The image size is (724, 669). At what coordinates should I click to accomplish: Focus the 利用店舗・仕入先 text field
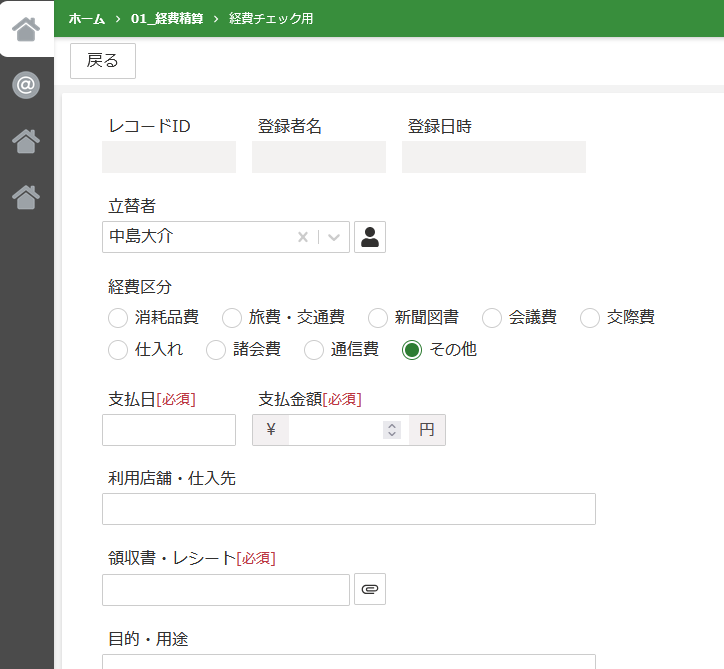pyautogui.click(x=349, y=509)
